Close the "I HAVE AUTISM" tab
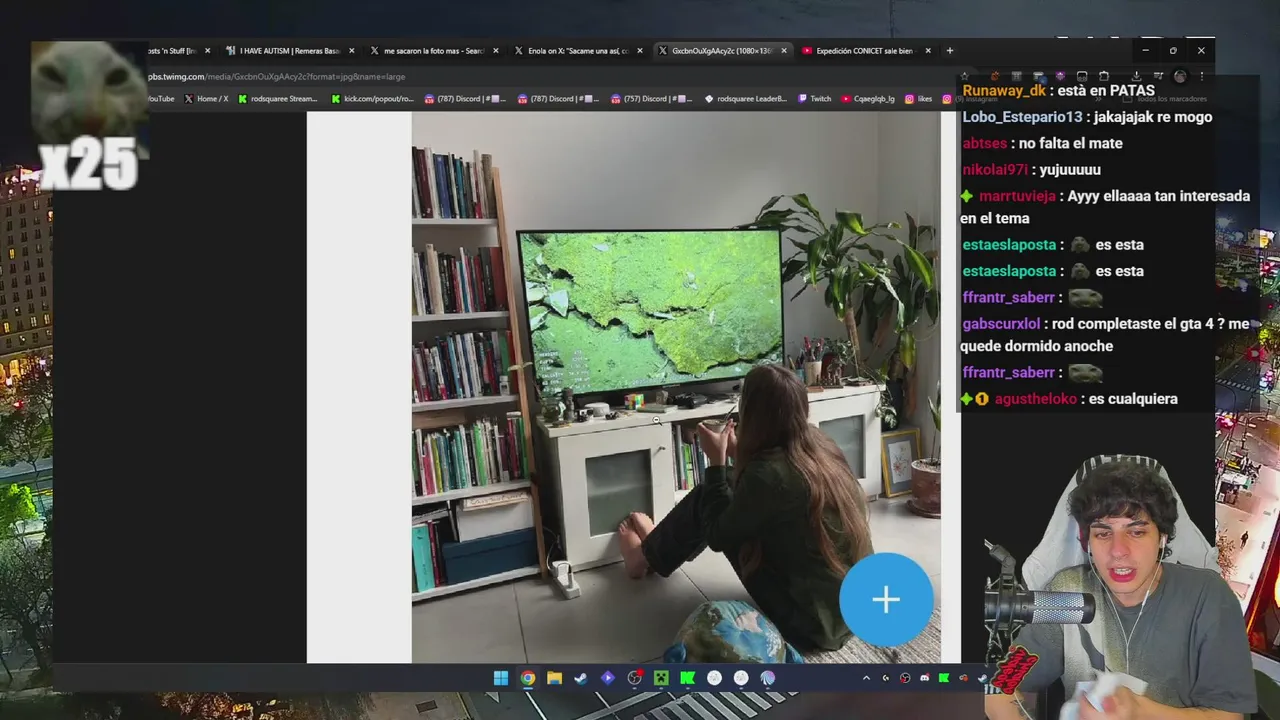This screenshot has width=1280, height=720. [x=352, y=51]
